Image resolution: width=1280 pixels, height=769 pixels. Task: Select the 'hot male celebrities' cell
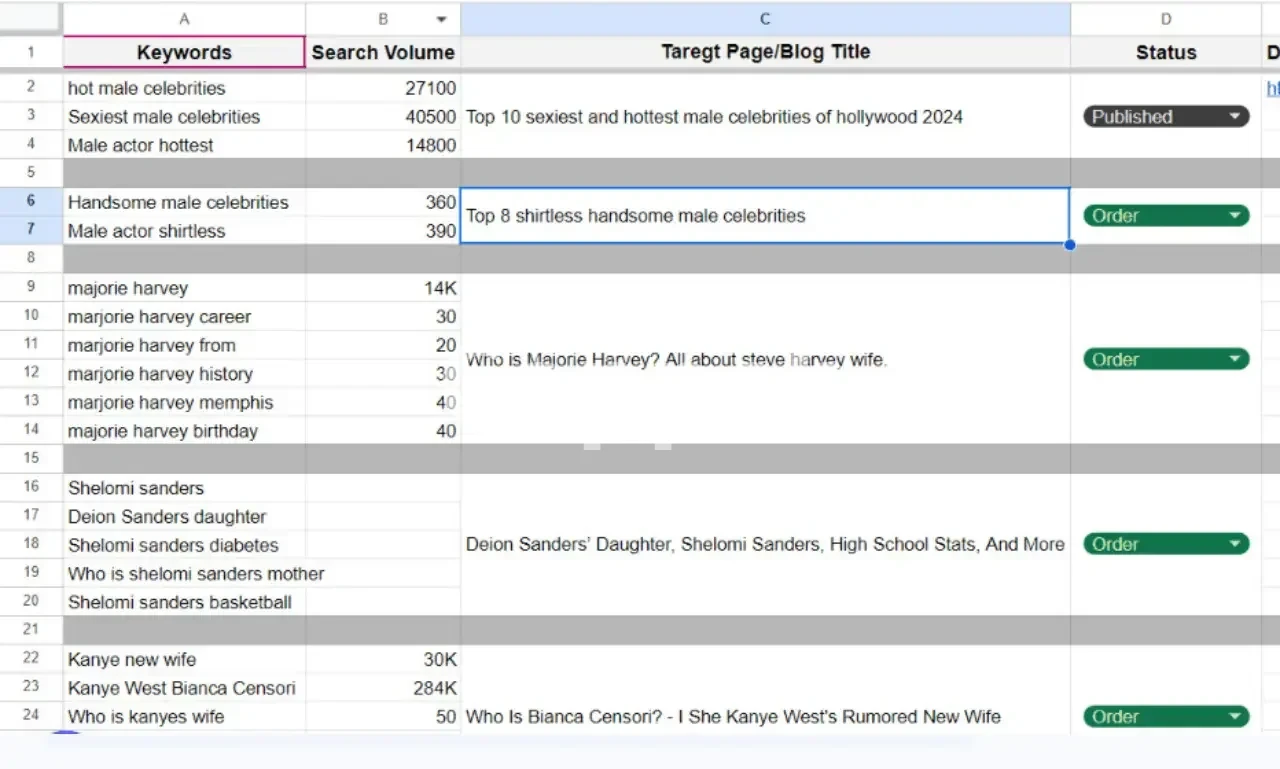coord(184,89)
